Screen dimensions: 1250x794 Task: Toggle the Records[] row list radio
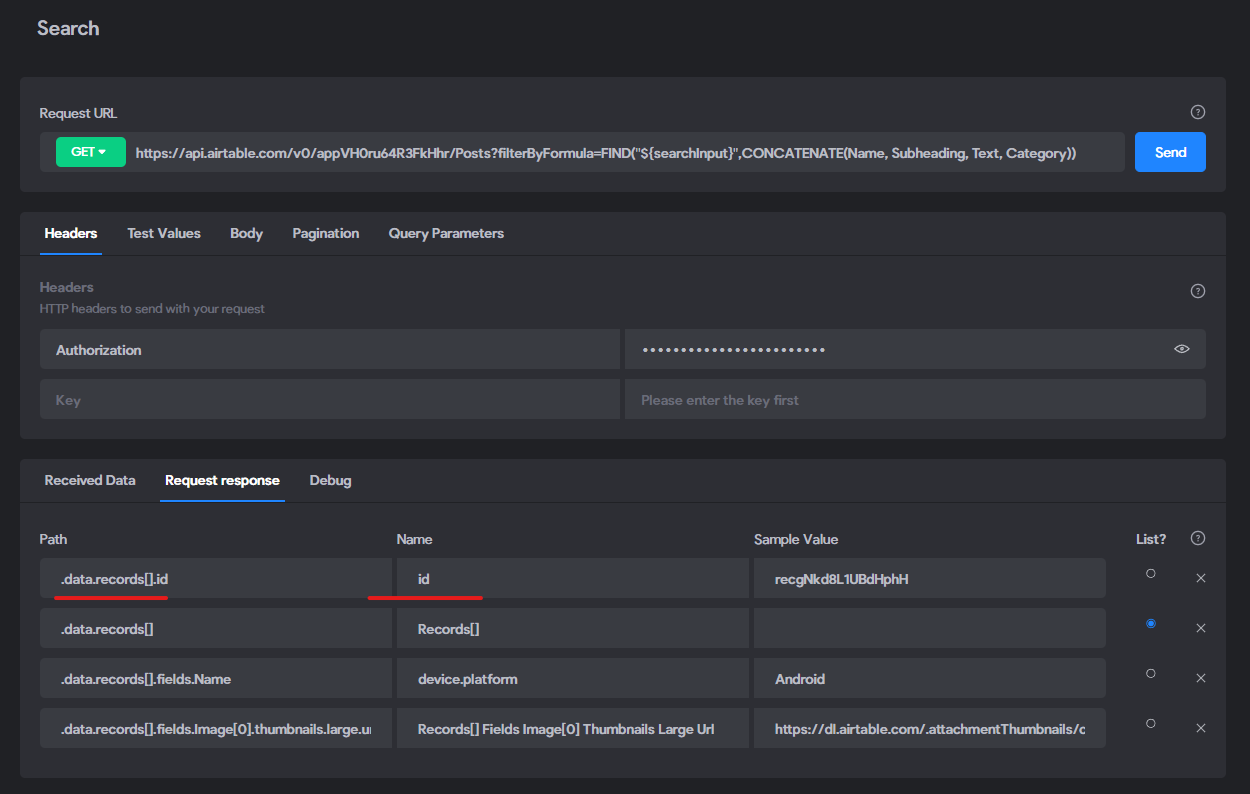click(x=1151, y=623)
